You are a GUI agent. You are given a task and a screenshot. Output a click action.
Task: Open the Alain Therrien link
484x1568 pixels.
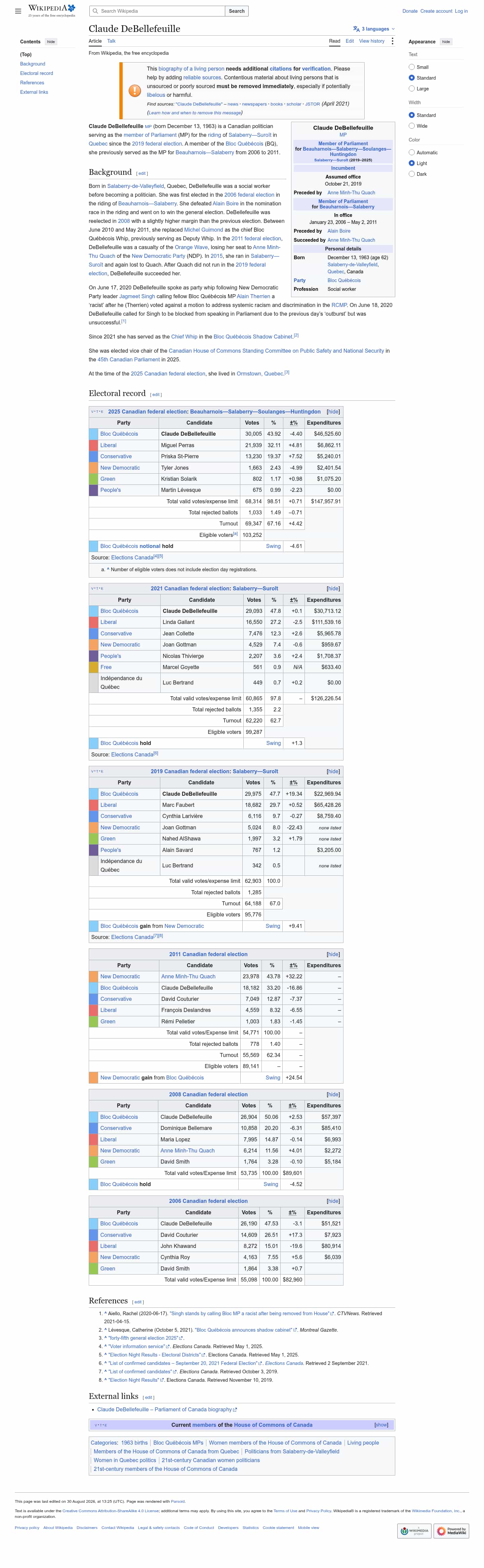[253, 297]
